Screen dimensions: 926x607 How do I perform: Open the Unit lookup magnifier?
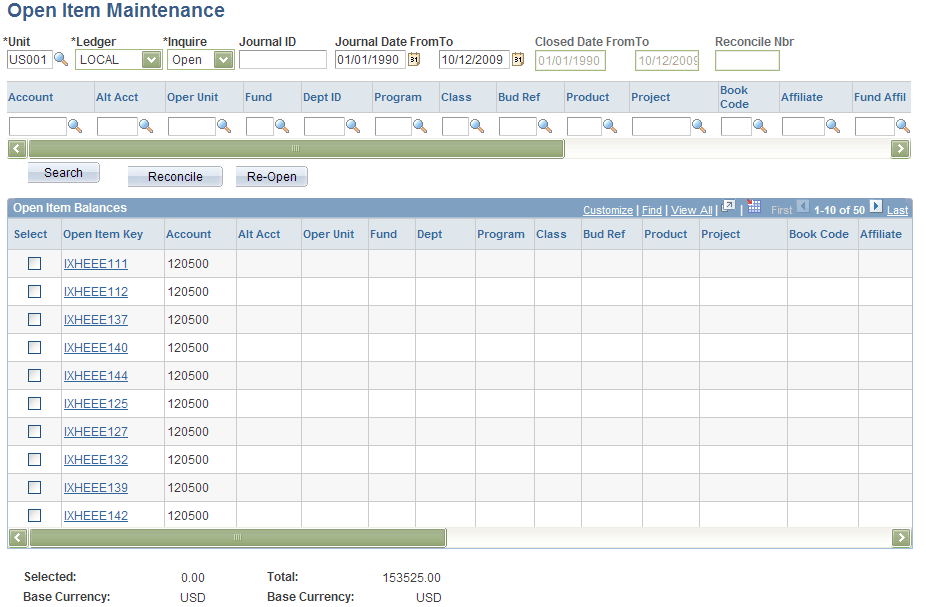coord(61,59)
